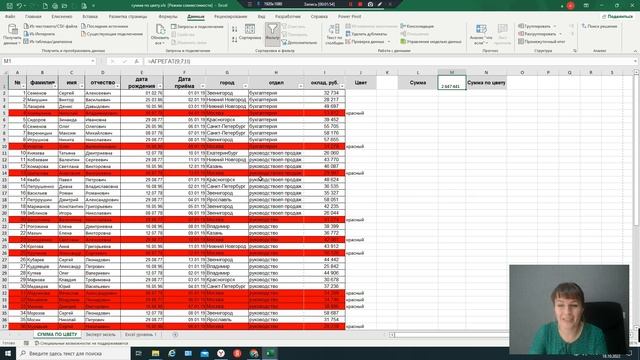
Task: Open Разгруппировать dropdown arrow
Action: (x=560, y=34)
